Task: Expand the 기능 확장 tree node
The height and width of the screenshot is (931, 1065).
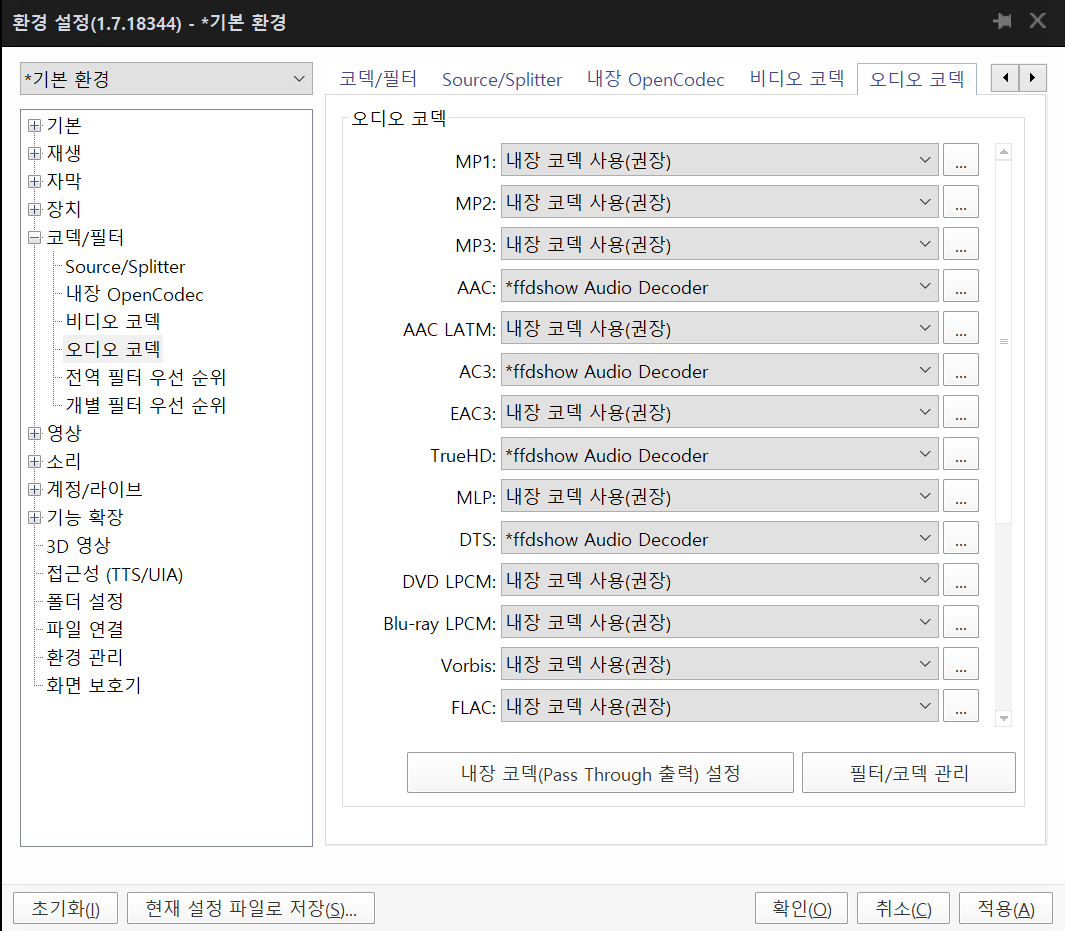Action: 35,517
